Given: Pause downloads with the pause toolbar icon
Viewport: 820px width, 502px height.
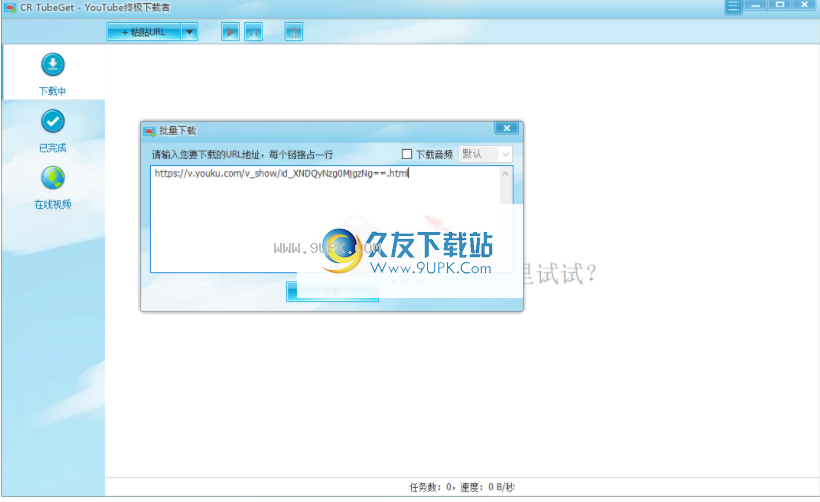Looking at the screenshot, I should [254, 32].
